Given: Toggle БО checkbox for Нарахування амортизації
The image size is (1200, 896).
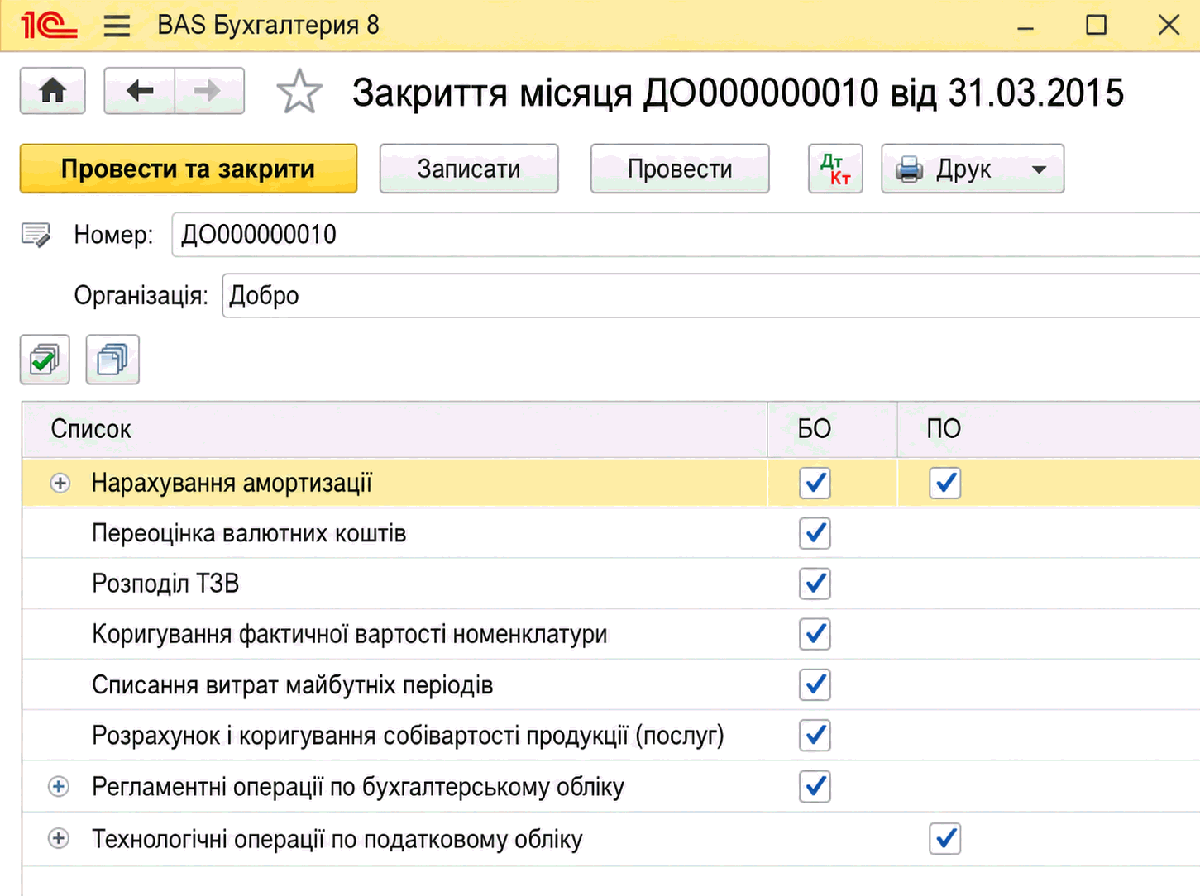Looking at the screenshot, I should tap(815, 483).
